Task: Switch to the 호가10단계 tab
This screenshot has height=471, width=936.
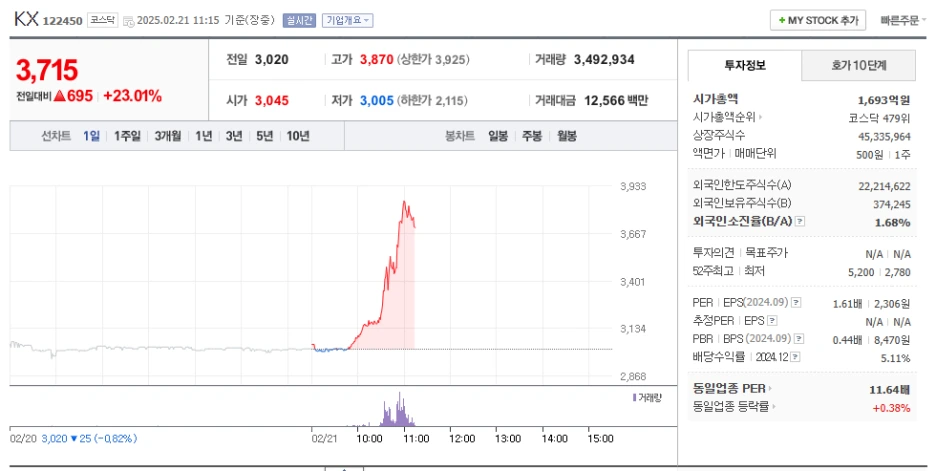Action: 858,65
